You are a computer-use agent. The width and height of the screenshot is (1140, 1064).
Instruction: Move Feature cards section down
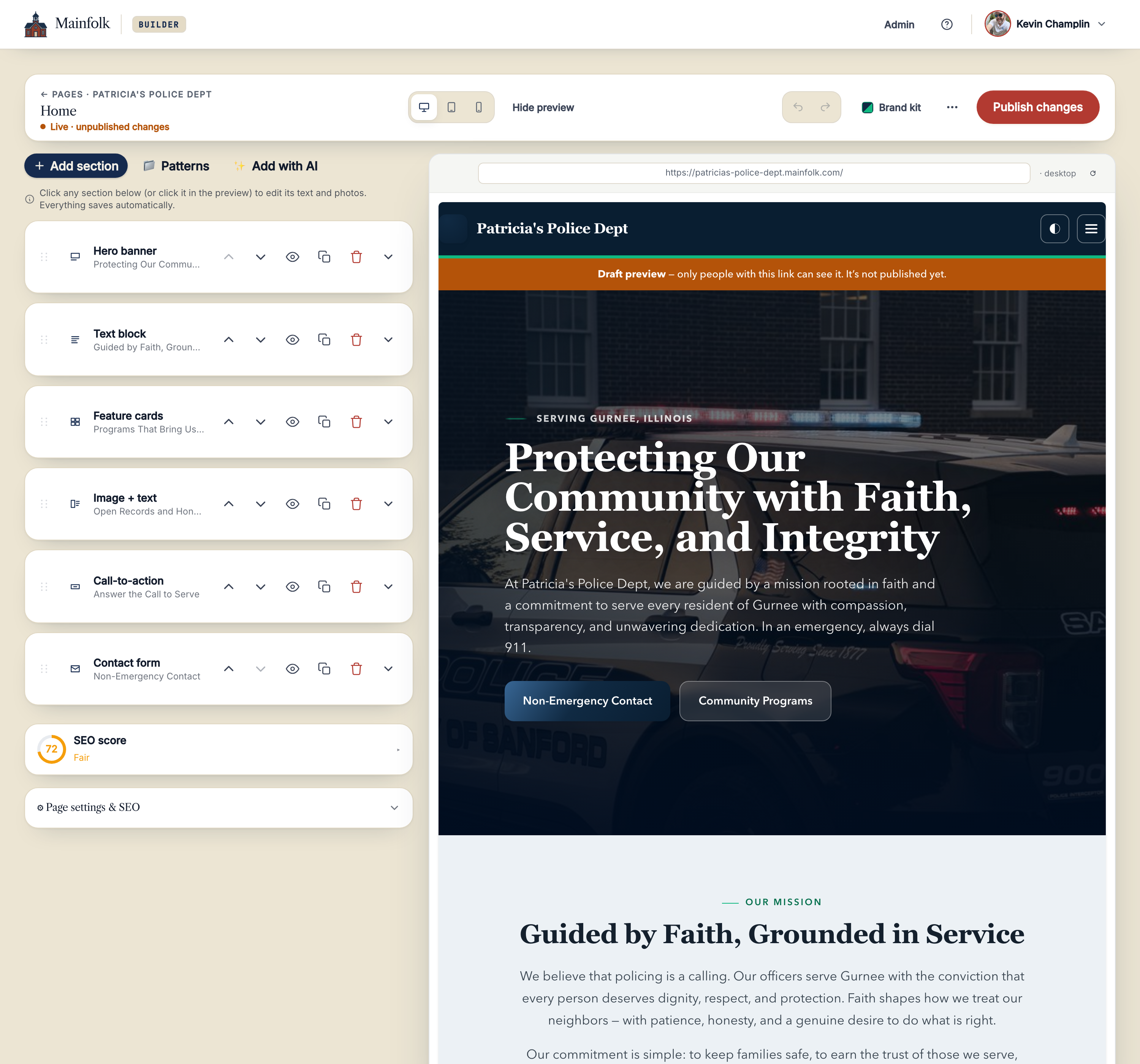tap(260, 421)
